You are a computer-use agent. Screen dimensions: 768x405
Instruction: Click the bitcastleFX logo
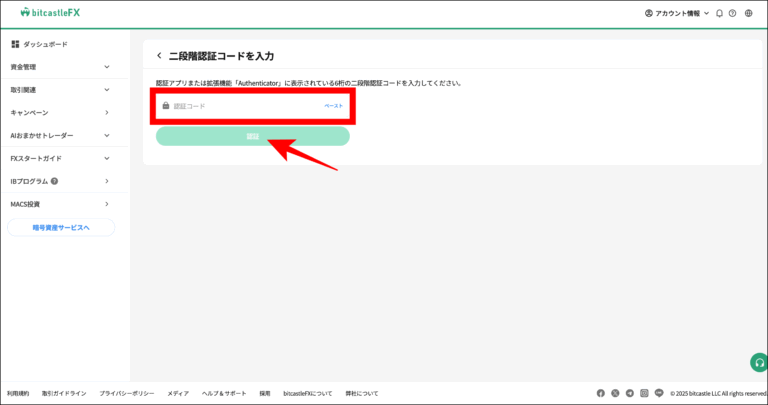pos(50,13)
